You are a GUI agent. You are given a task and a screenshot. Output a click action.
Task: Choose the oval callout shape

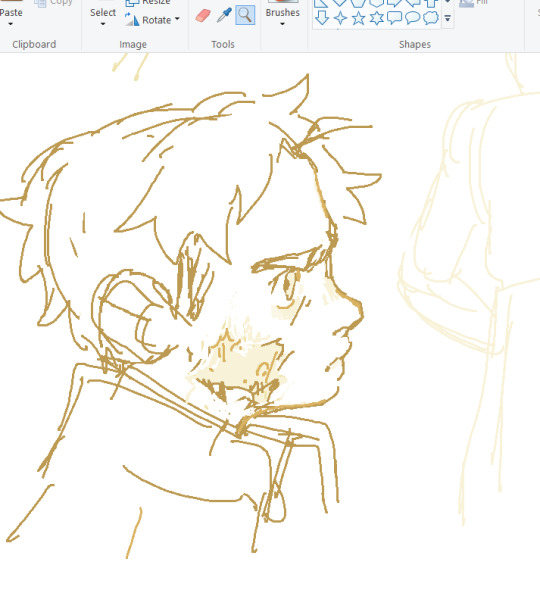412,18
